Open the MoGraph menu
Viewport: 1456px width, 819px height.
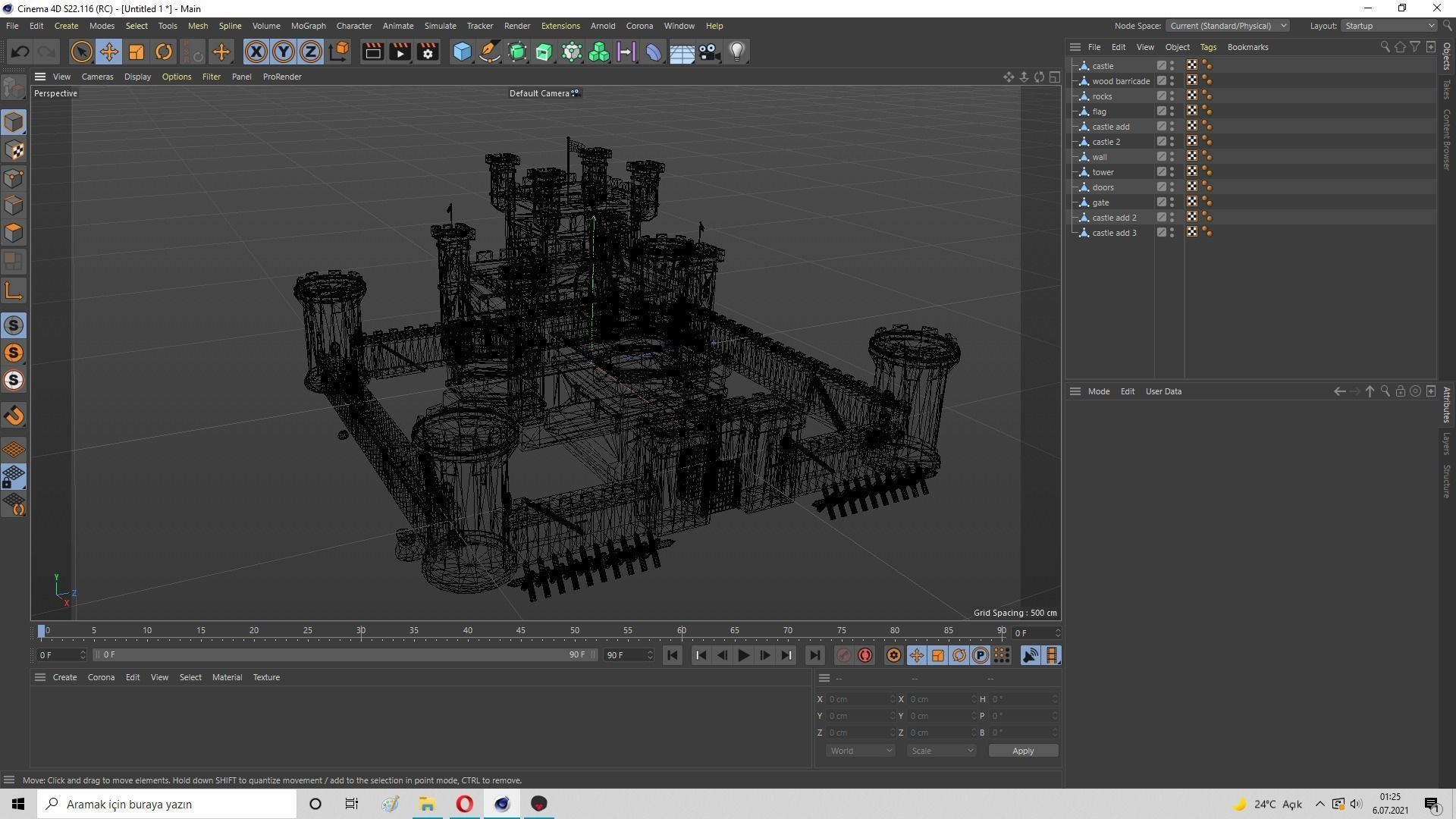(x=308, y=26)
